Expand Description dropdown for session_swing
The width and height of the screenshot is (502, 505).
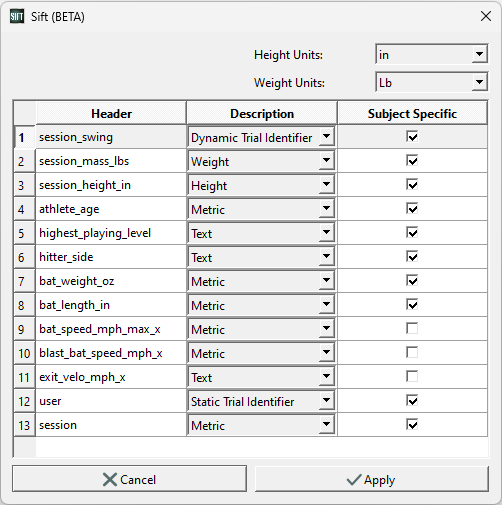(326, 137)
